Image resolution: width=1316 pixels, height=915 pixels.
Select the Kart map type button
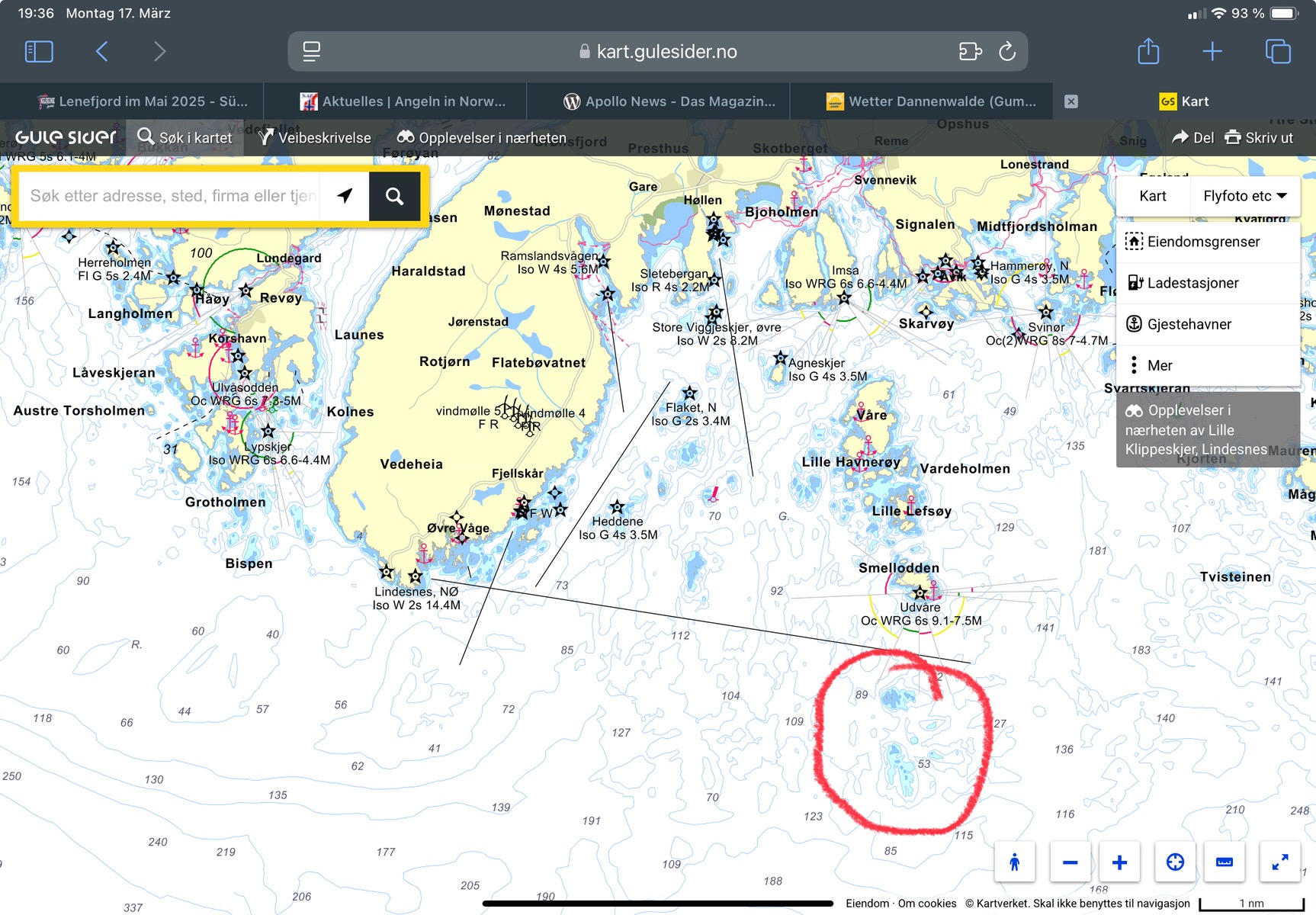(1152, 196)
